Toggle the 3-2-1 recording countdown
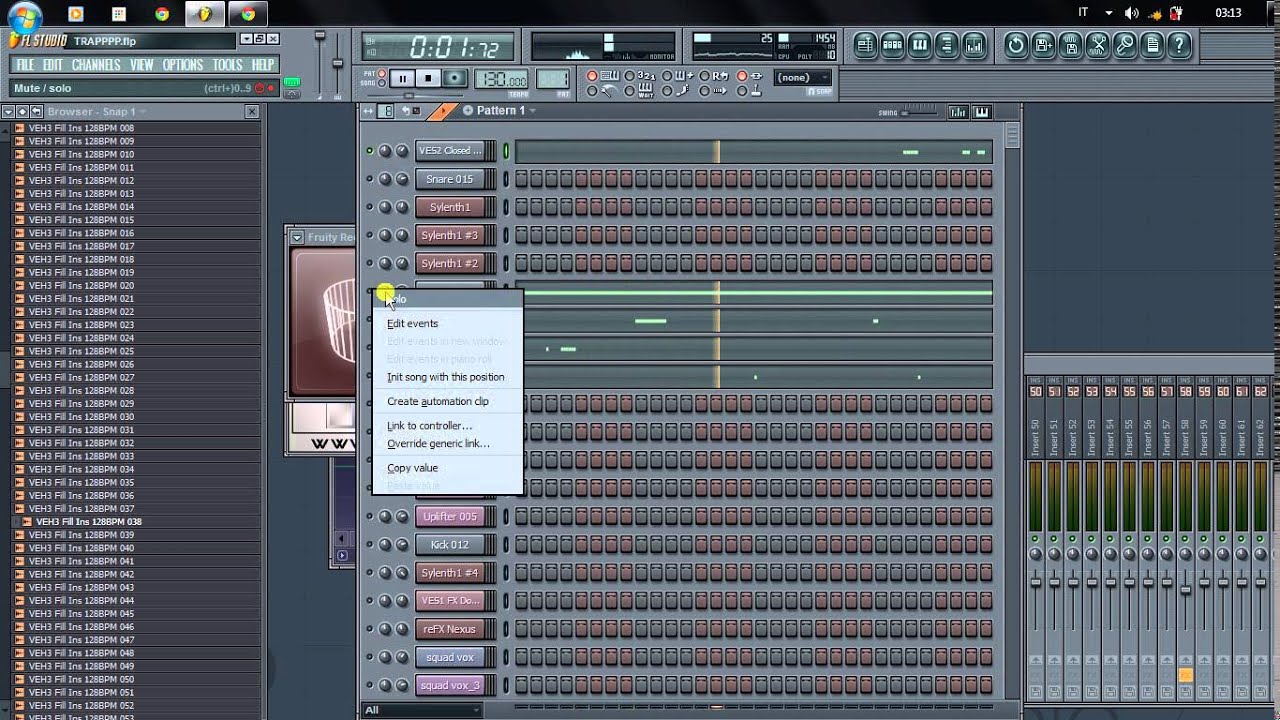 pyautogui.click(x=630, y=76)
